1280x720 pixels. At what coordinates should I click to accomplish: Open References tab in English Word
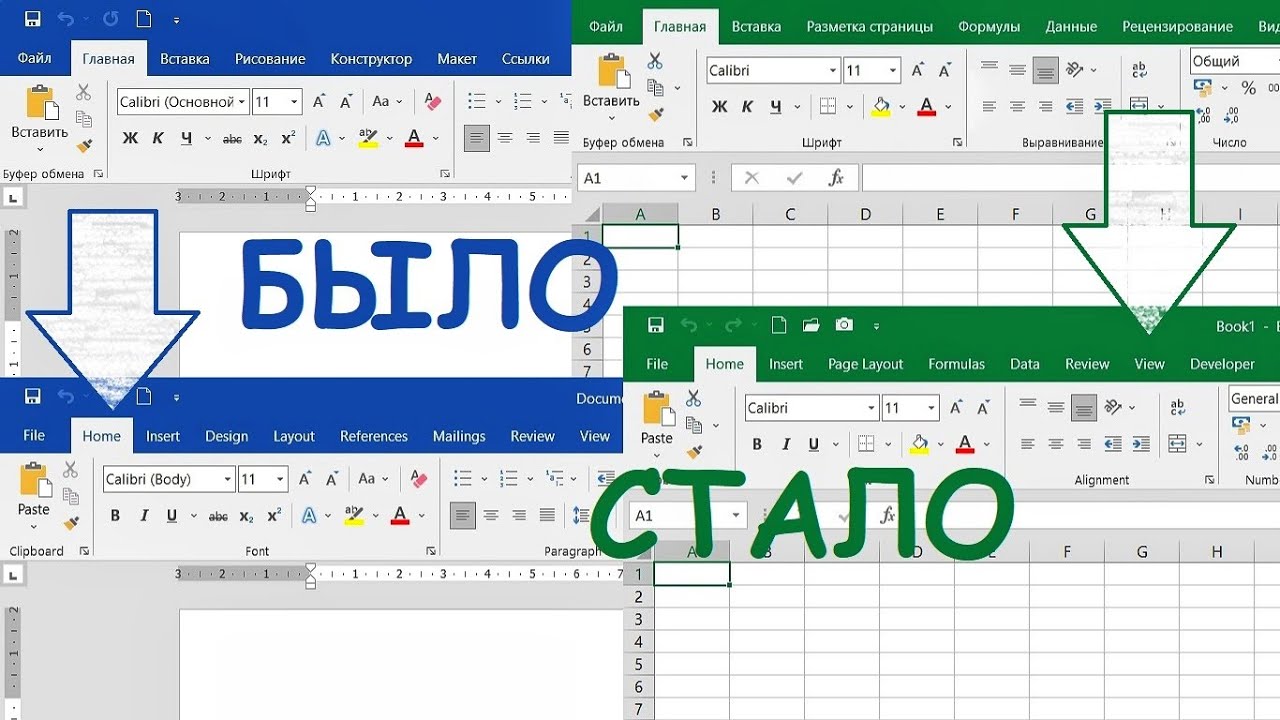coord(374,436)
